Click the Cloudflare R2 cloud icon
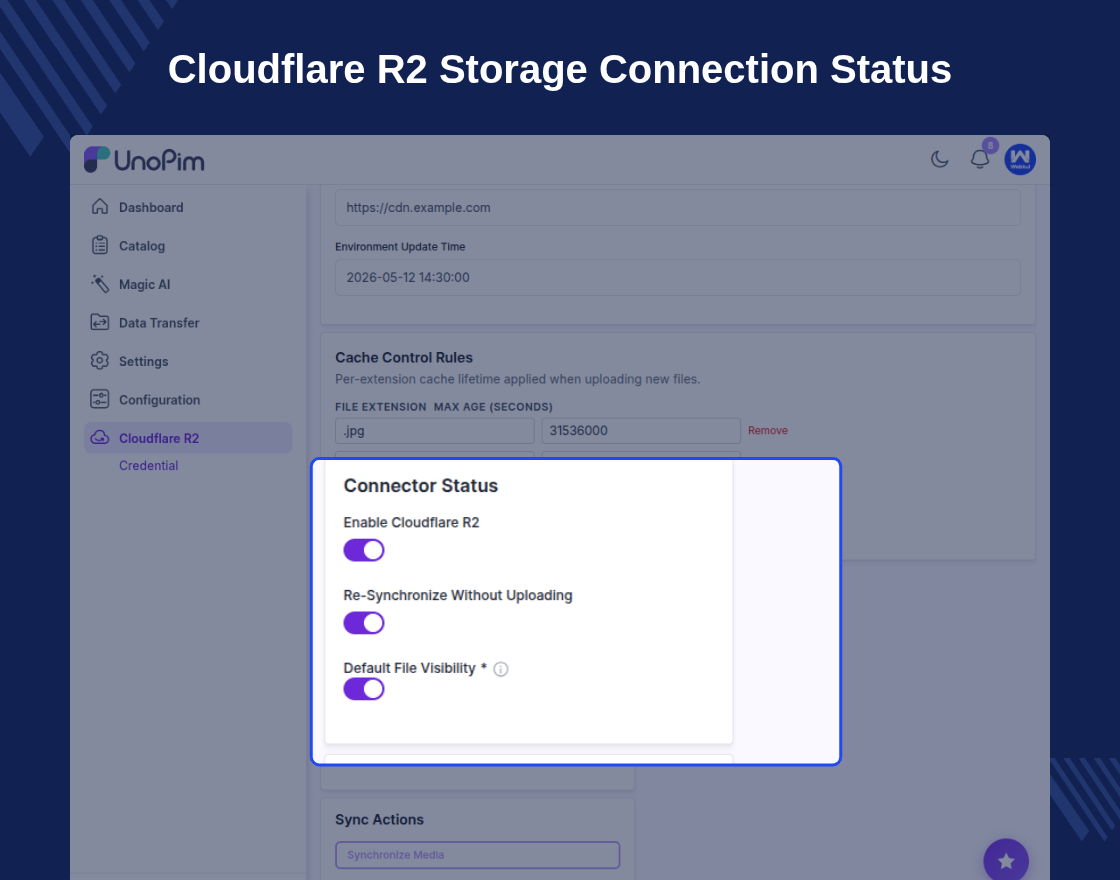The height and width of the screenshot is (880, 1120). click(100, 438)
